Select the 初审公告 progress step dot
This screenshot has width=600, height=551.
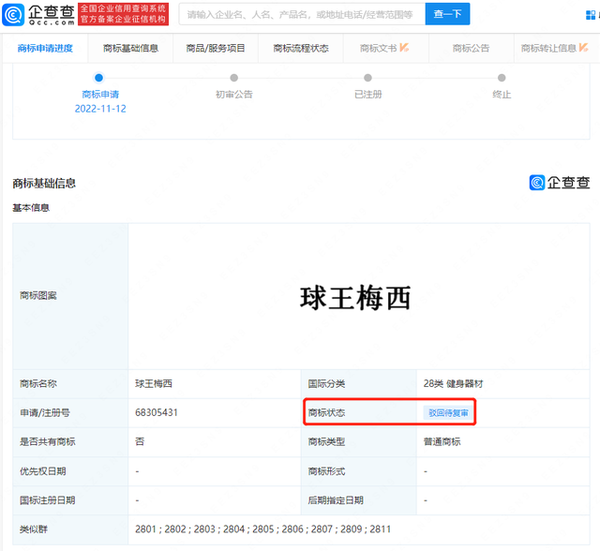233,77
